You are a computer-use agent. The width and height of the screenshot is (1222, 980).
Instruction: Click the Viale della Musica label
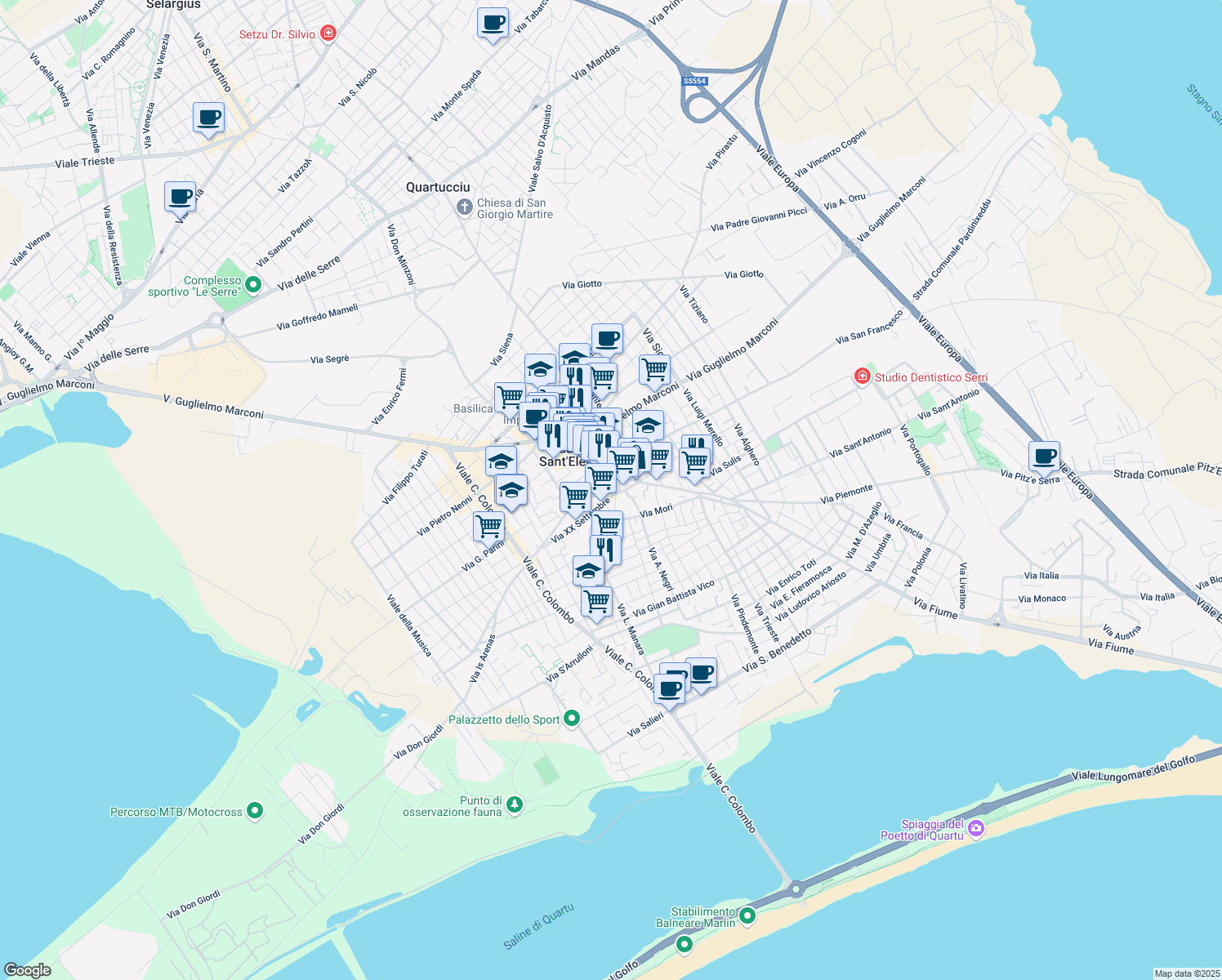[408, 626]
